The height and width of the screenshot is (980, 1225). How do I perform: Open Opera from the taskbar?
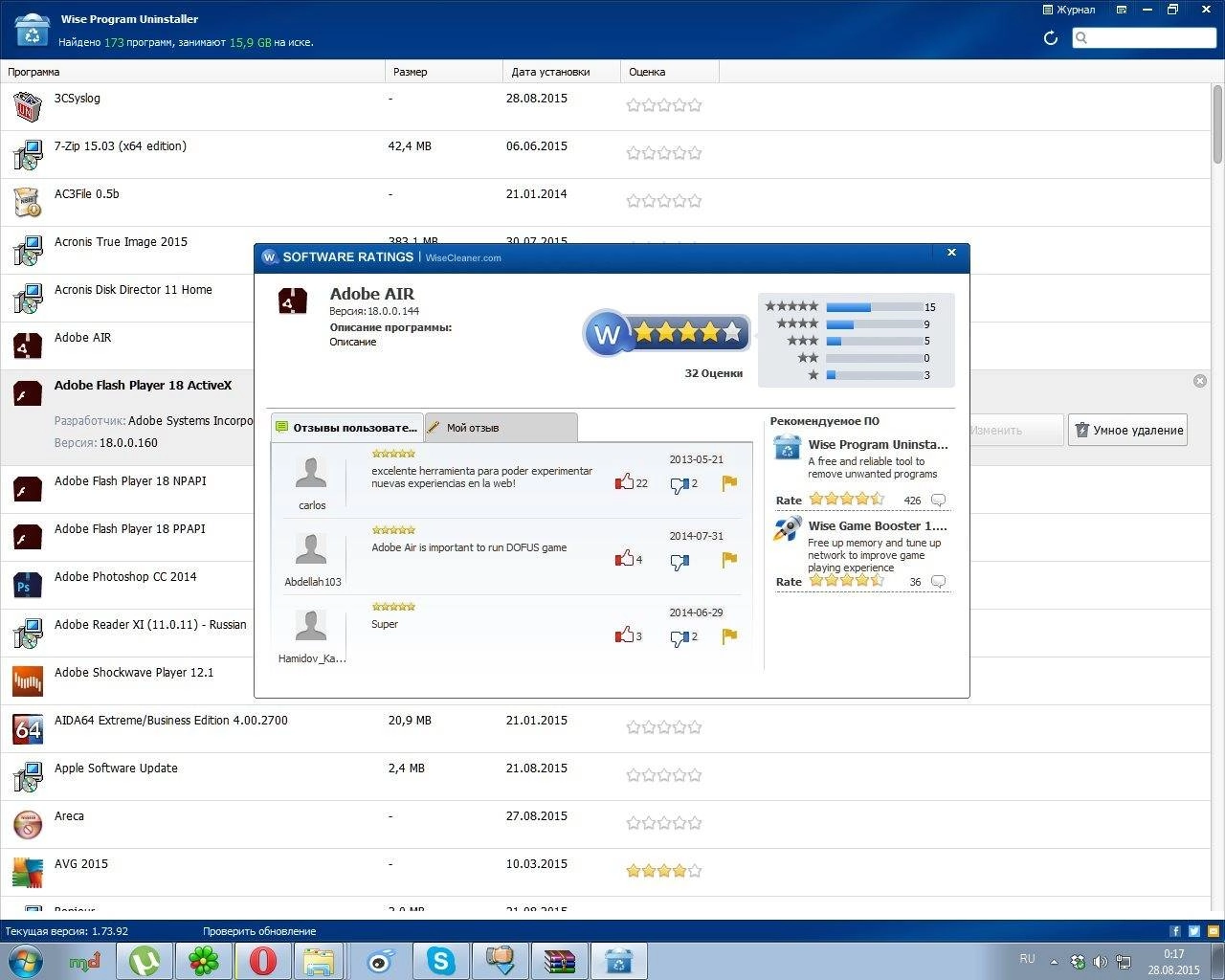(262, 961)
